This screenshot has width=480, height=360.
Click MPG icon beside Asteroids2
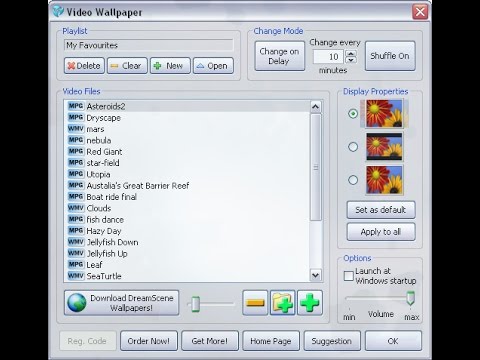coord(76,106)
